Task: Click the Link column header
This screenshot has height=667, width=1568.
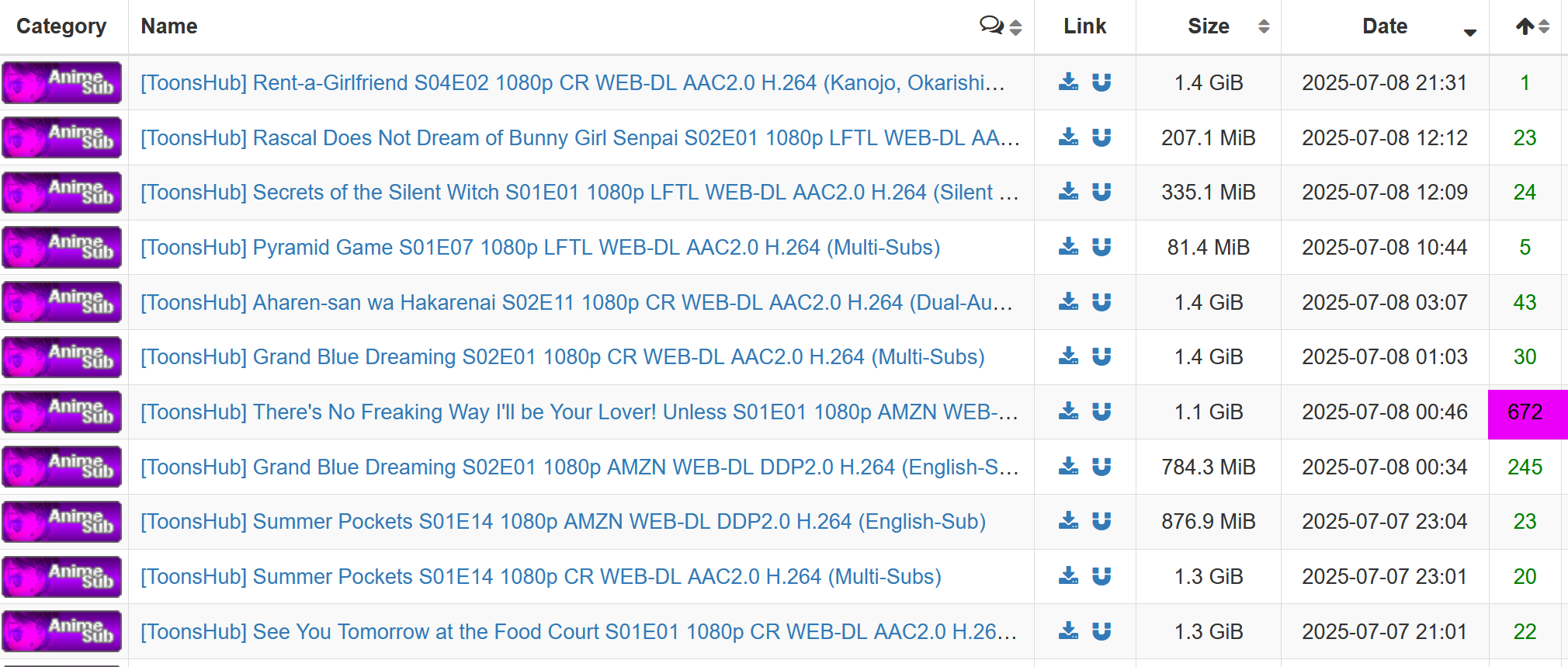Action: click(1084, 26)
